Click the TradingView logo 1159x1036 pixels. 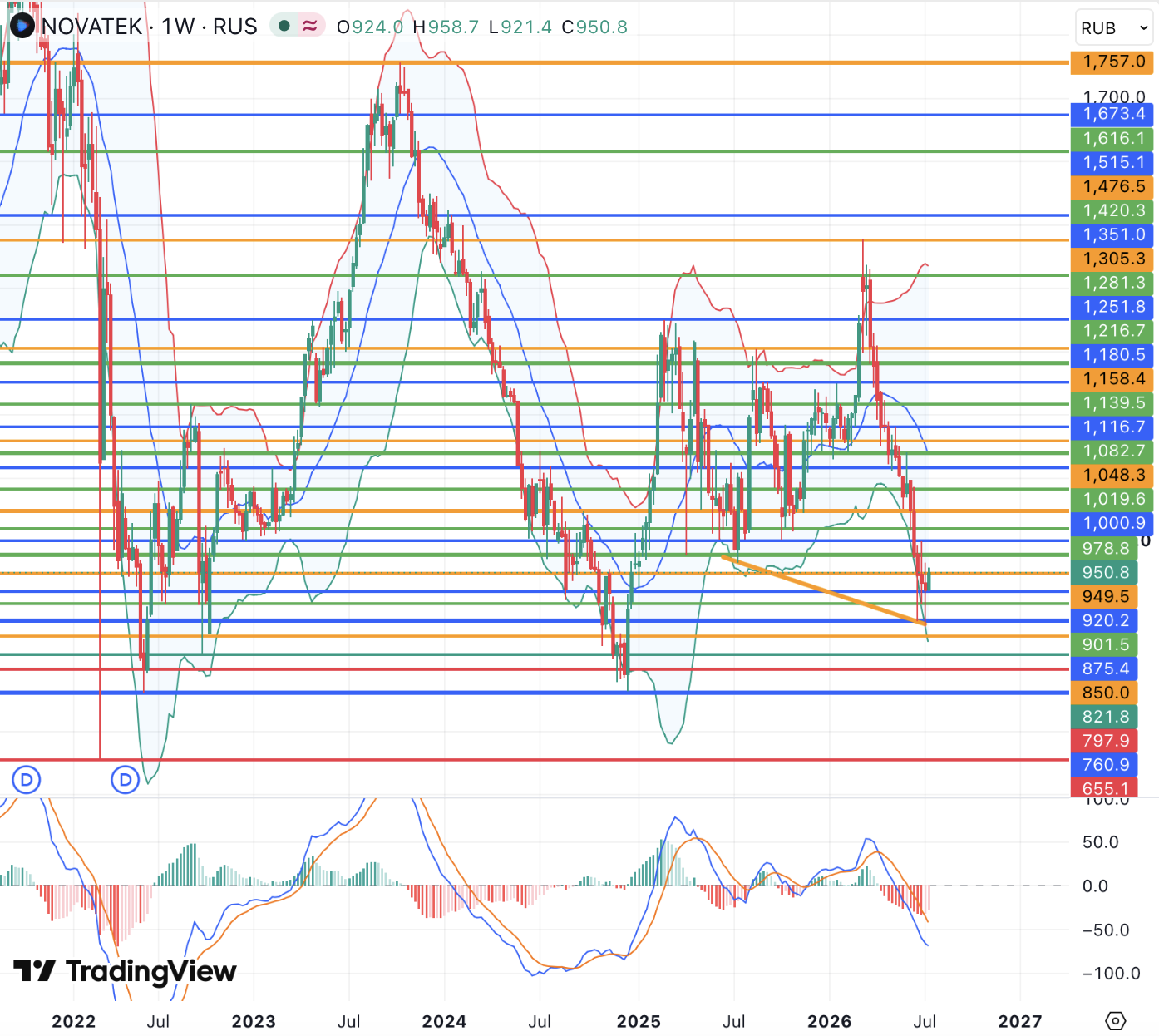(125, 971)
